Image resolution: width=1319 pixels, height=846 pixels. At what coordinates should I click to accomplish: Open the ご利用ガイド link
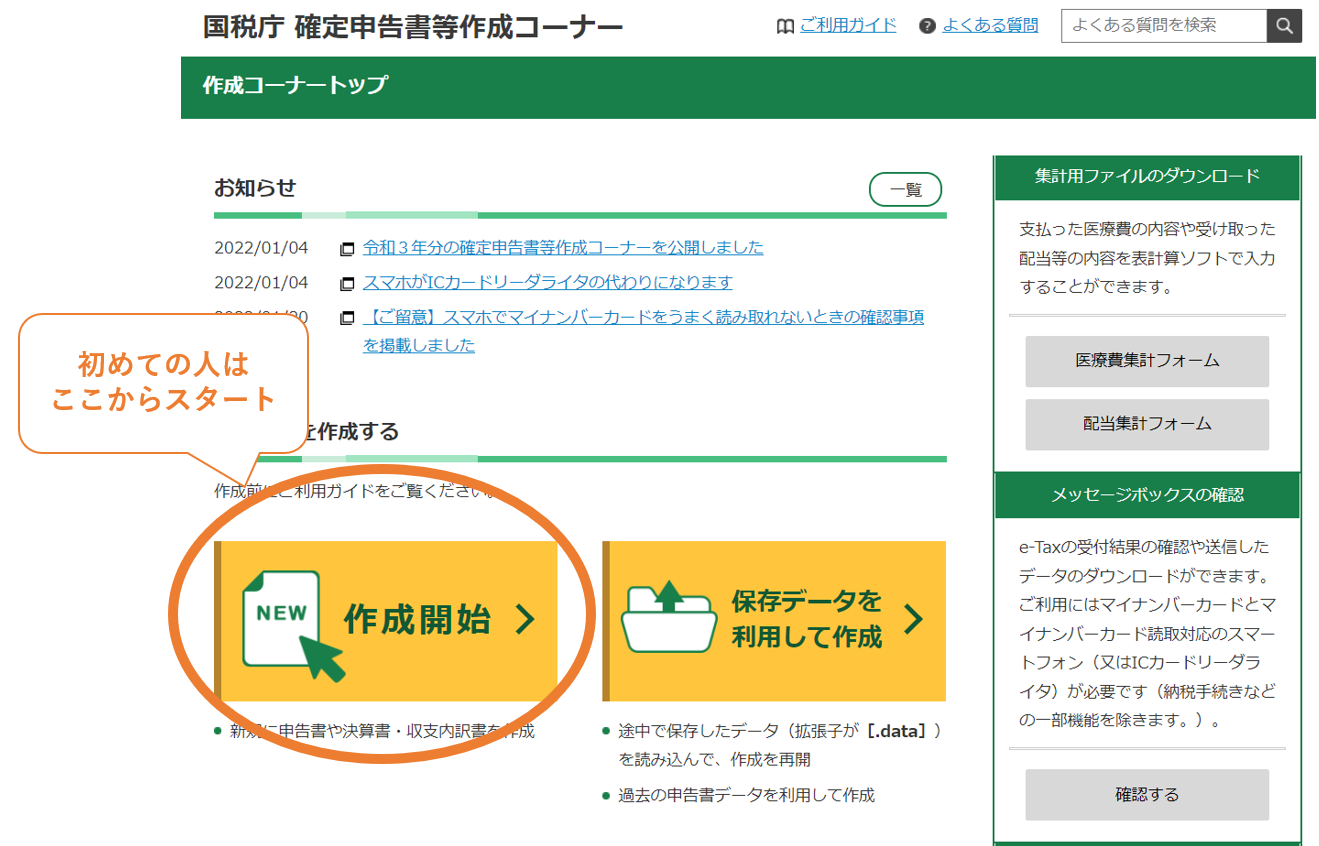848,26
